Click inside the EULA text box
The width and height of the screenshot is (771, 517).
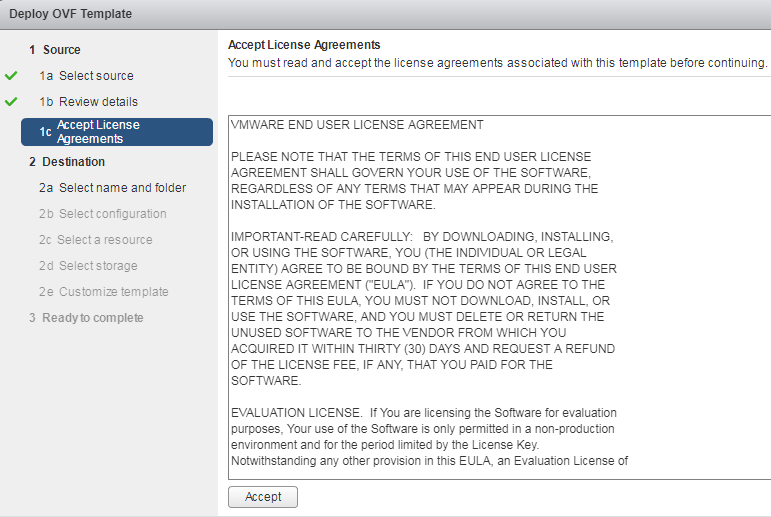click(500, 298)
